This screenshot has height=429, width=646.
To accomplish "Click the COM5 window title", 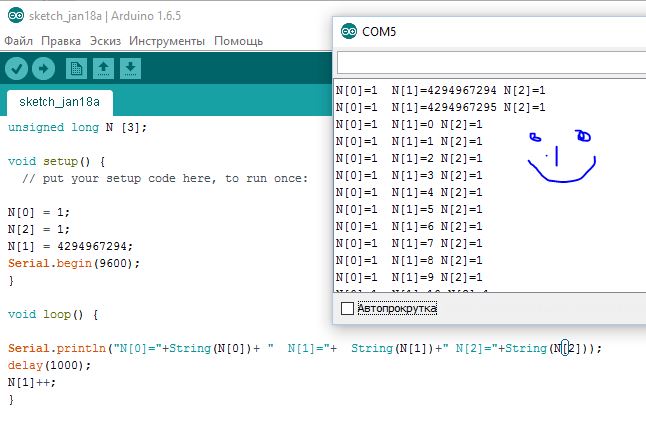I will pos(379,32).
